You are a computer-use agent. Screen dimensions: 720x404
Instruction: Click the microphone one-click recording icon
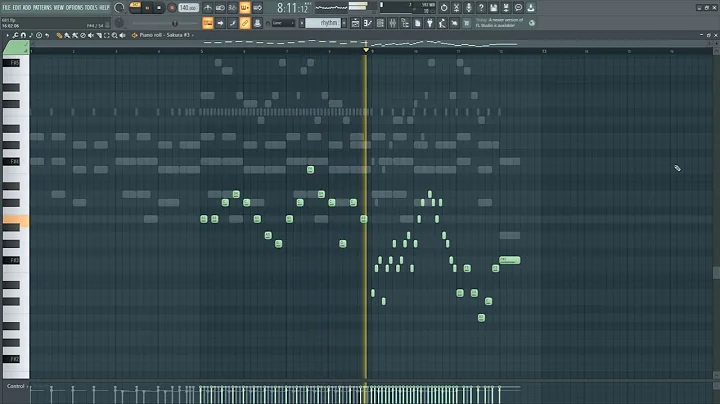[469, 8]
